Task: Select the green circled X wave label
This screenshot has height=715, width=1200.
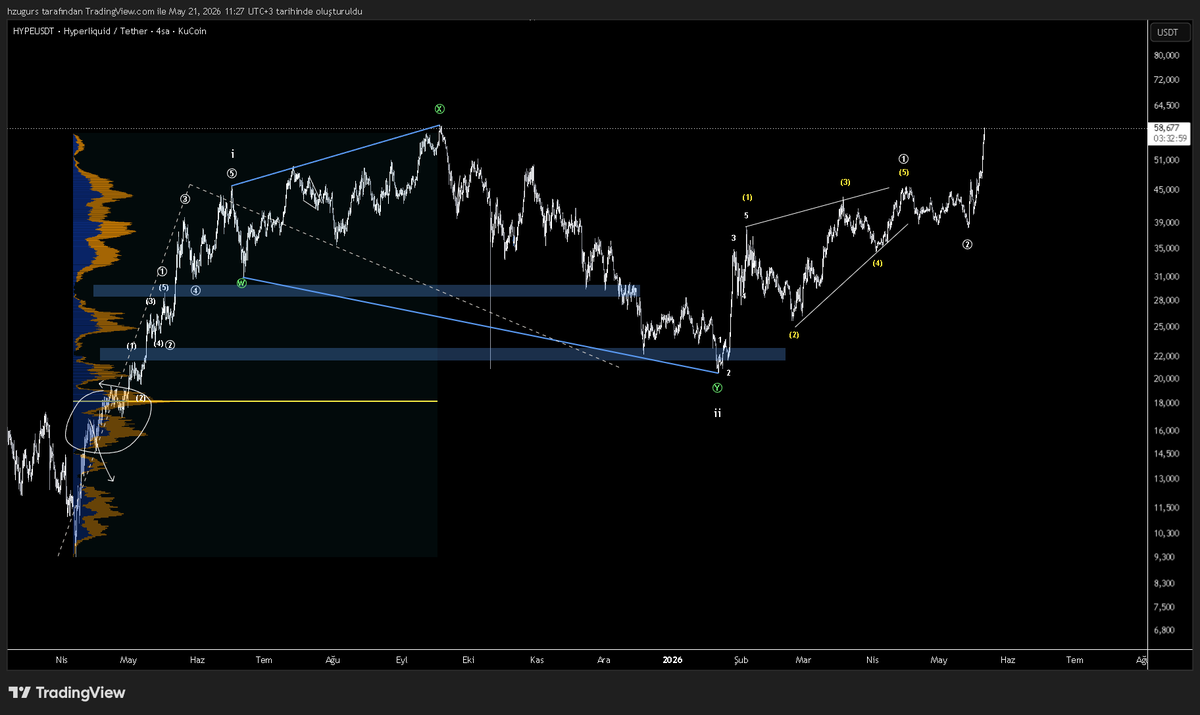Action: (439, 108)
